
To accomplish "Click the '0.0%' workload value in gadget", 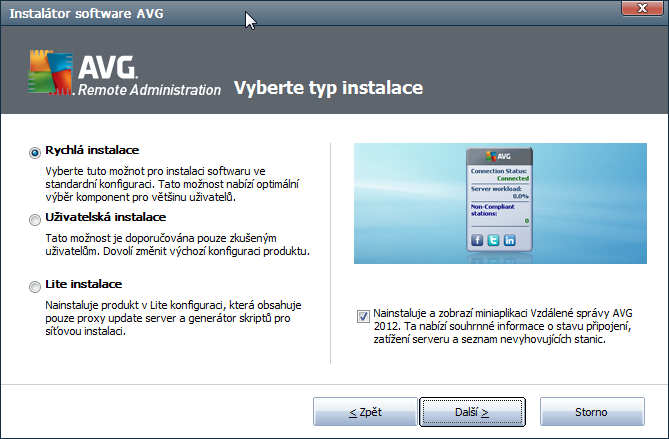I will point(521,196).
